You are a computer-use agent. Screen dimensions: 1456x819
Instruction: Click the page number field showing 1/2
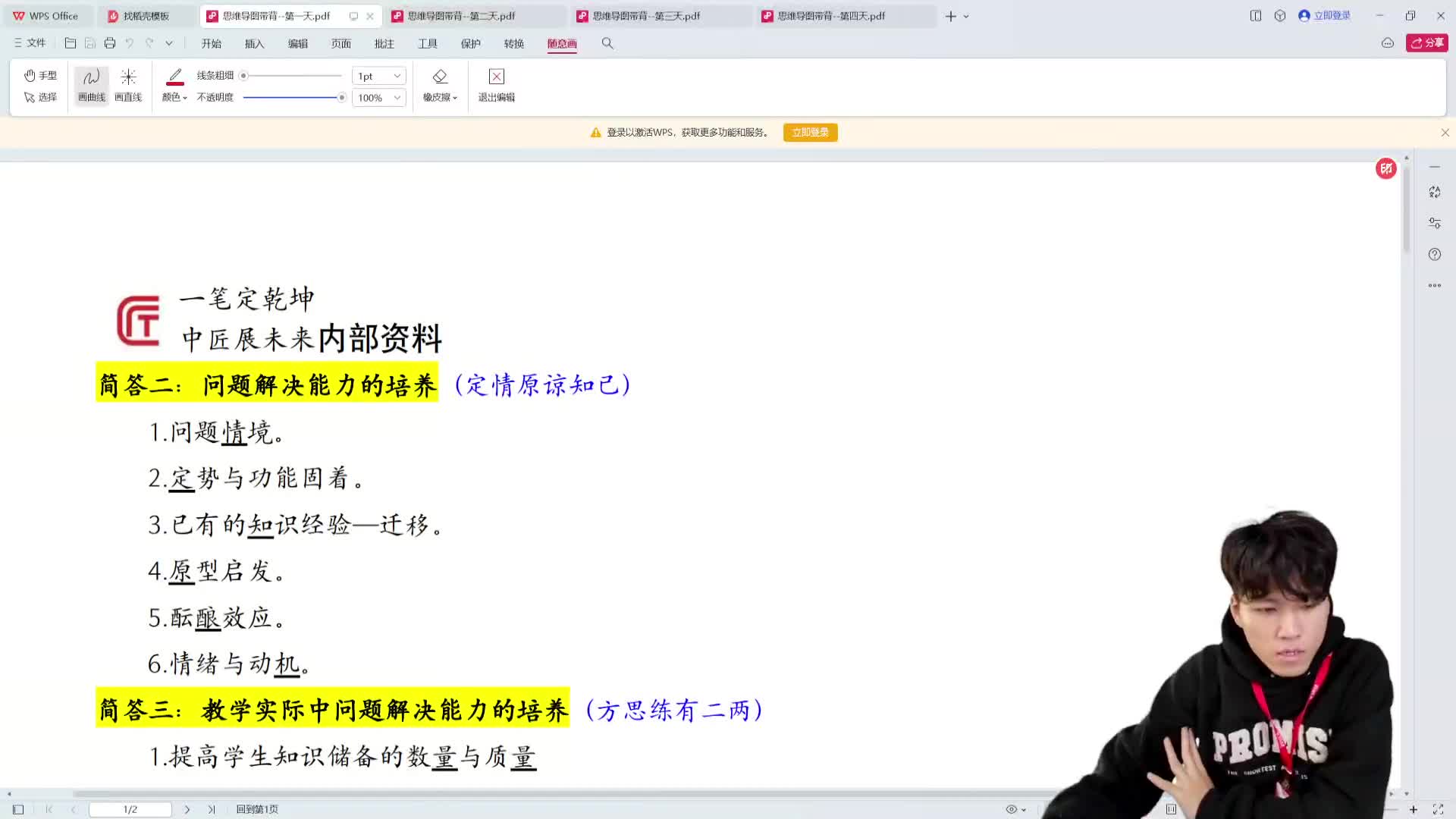(130, 809)
